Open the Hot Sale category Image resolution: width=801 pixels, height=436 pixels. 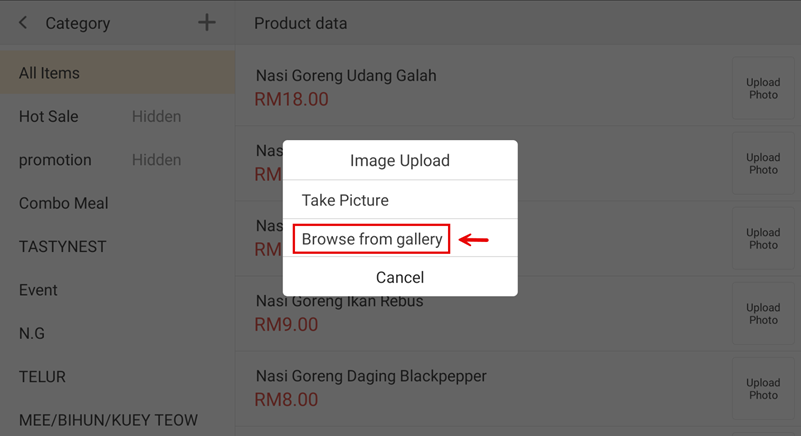point(49,117)
